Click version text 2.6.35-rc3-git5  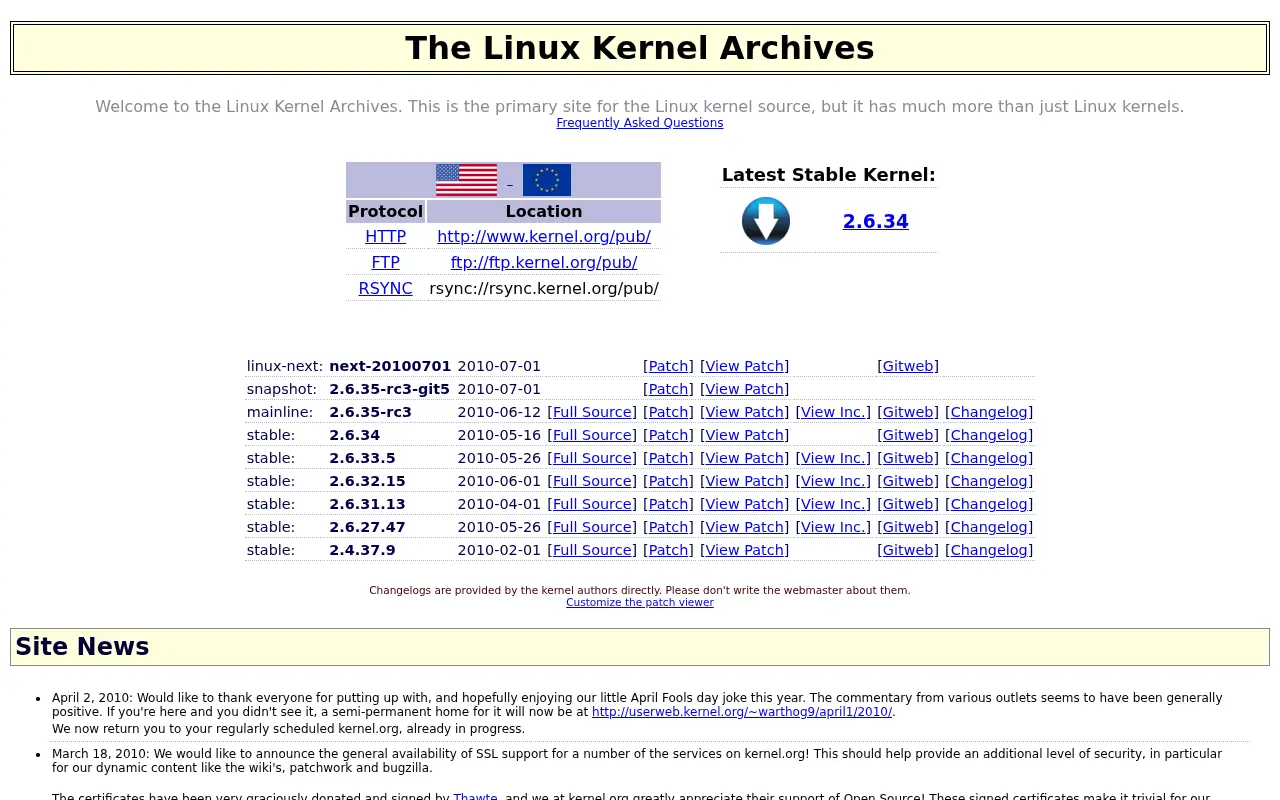tap(390, 389)
